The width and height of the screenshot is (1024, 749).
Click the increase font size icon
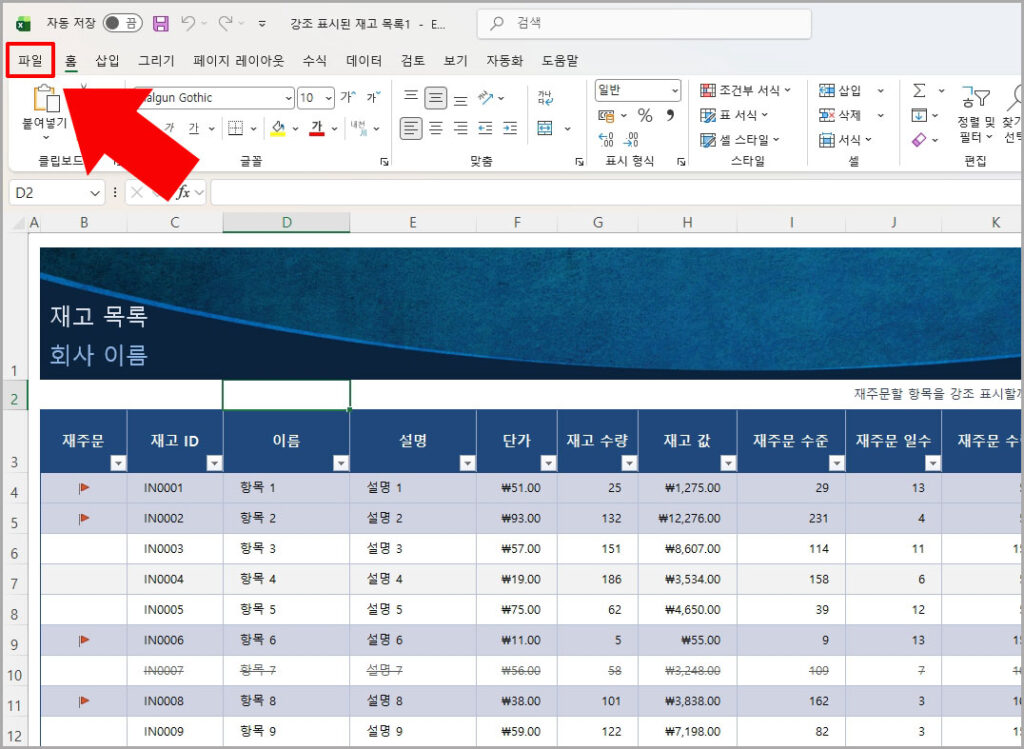point(347,97)
